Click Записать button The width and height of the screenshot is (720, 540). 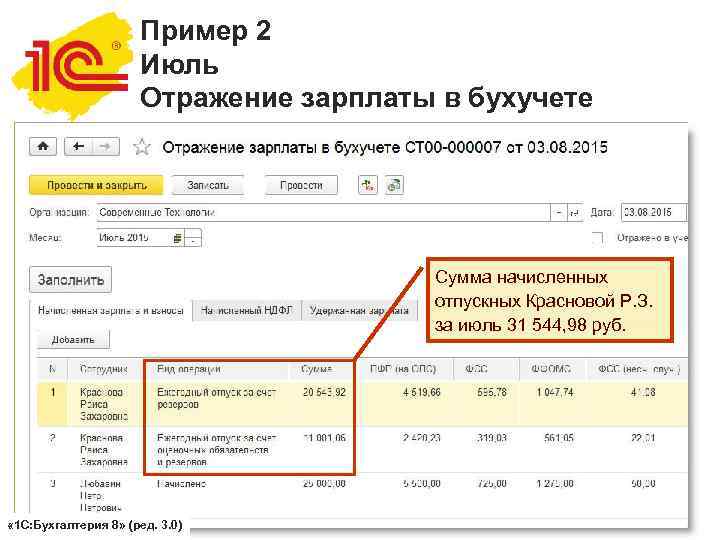[x=208, y=185]
